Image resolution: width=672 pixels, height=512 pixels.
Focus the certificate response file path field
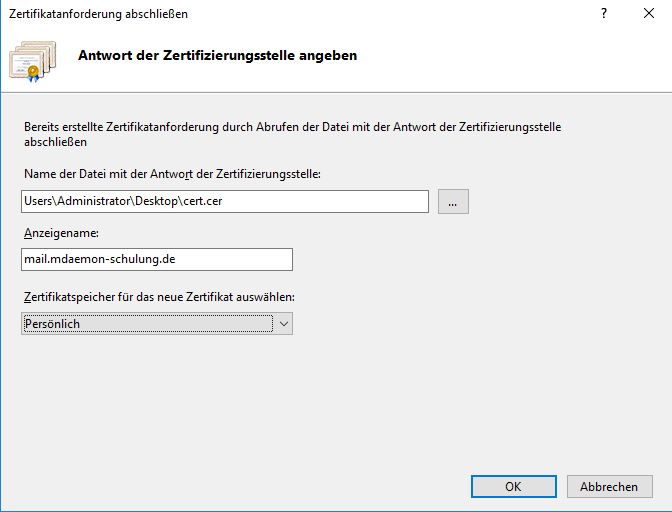[x=225, y=202]
